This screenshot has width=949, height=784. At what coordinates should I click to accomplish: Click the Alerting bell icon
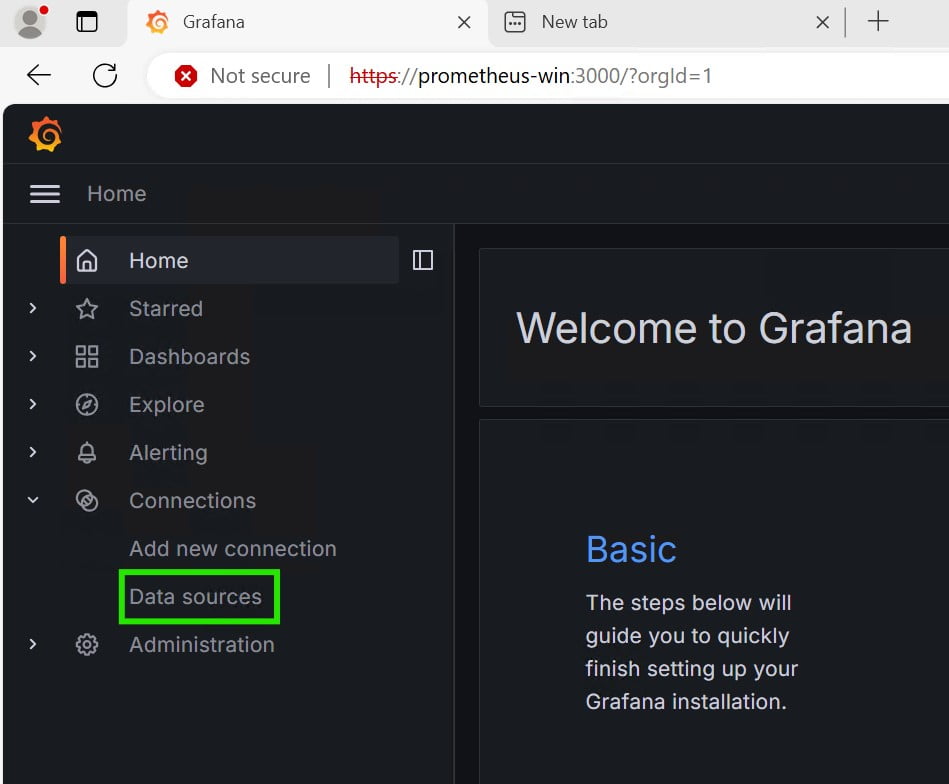[88, 453]
